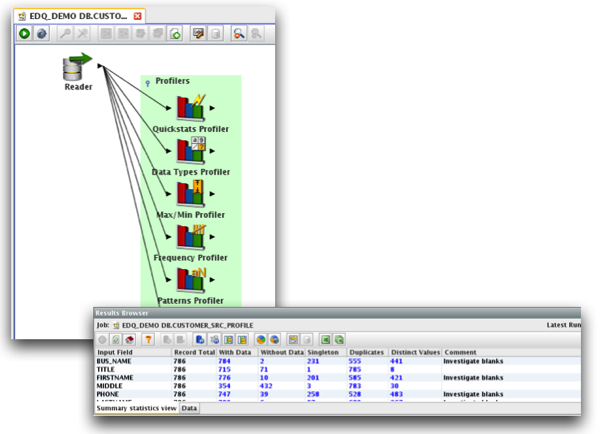Select the Frequency Profiler processor

[x=191, y=236]
